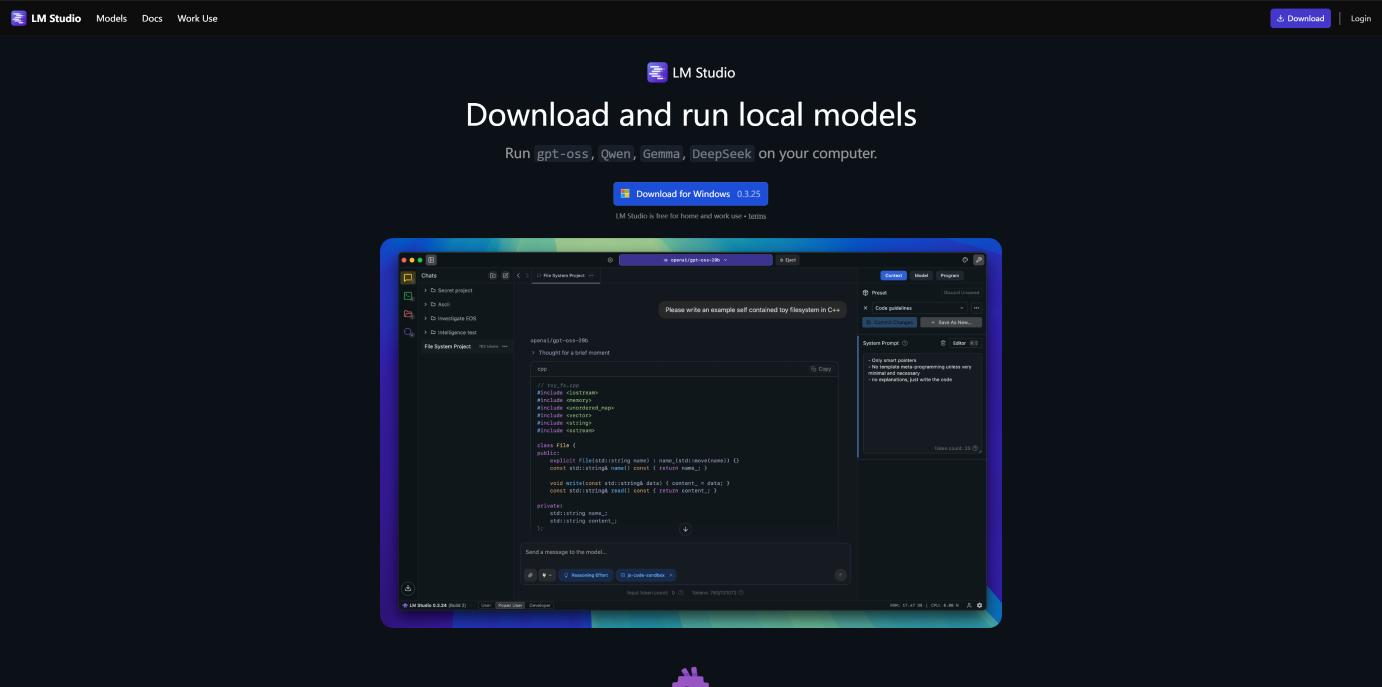The width and height of the screenshot is (1382, 687).
Task: Open the System Prompt Editor button
Action: [965, 343]
